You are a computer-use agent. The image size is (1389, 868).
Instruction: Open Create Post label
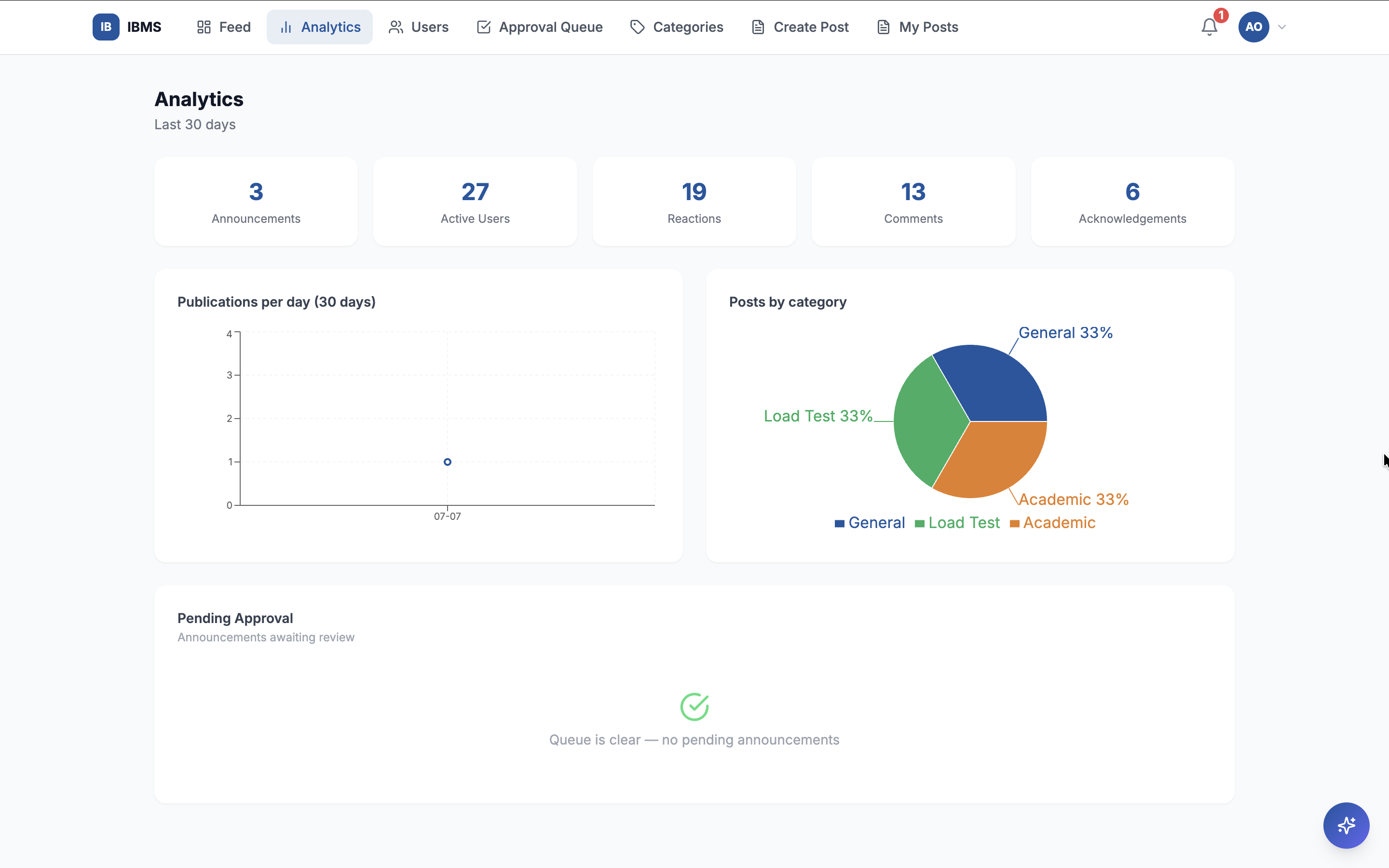click(x=811, y=27)
